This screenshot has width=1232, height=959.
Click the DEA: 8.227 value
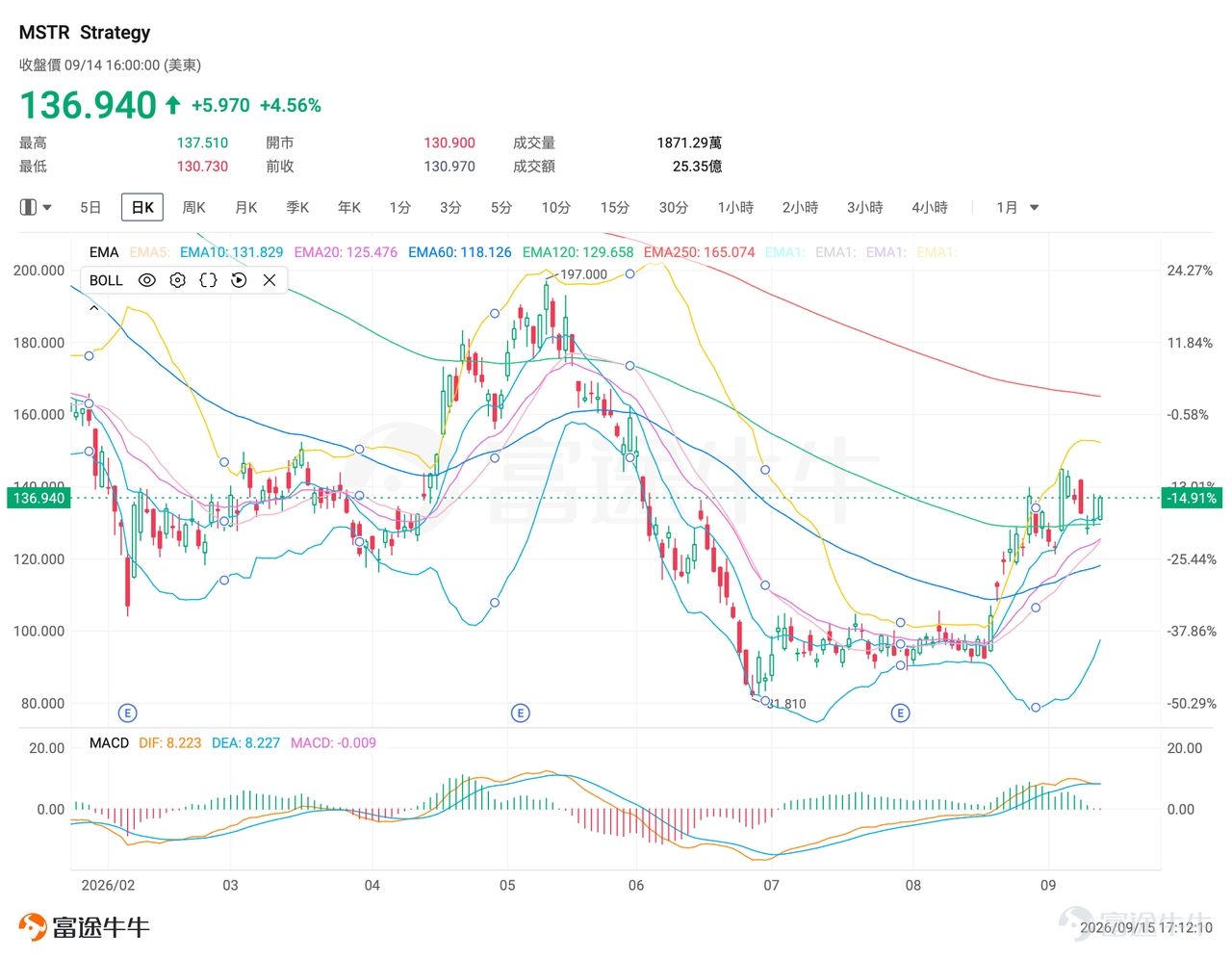click(x=245, y=742)
